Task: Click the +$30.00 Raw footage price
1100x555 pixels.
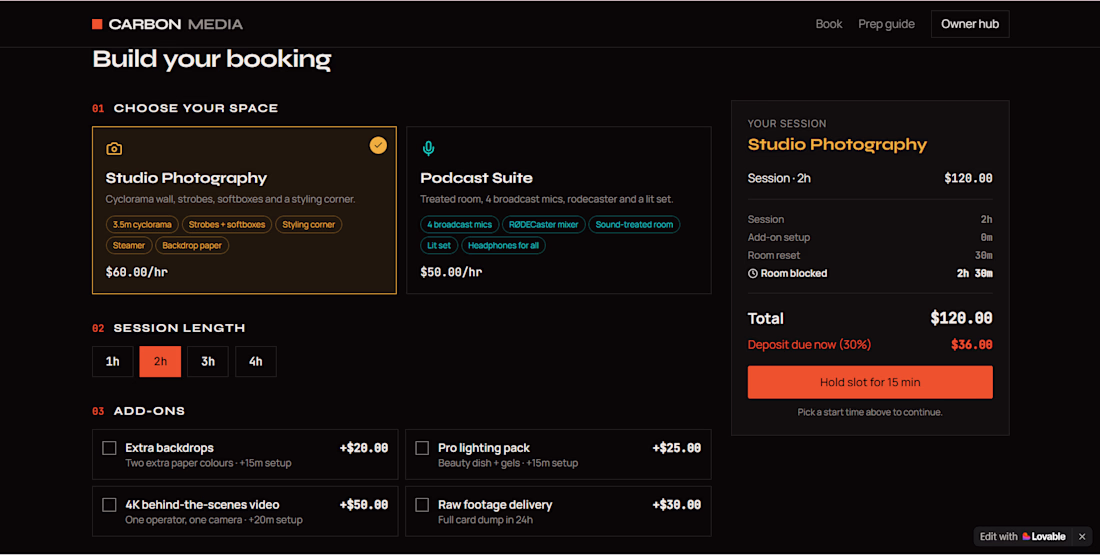Action: coord(677,504)
